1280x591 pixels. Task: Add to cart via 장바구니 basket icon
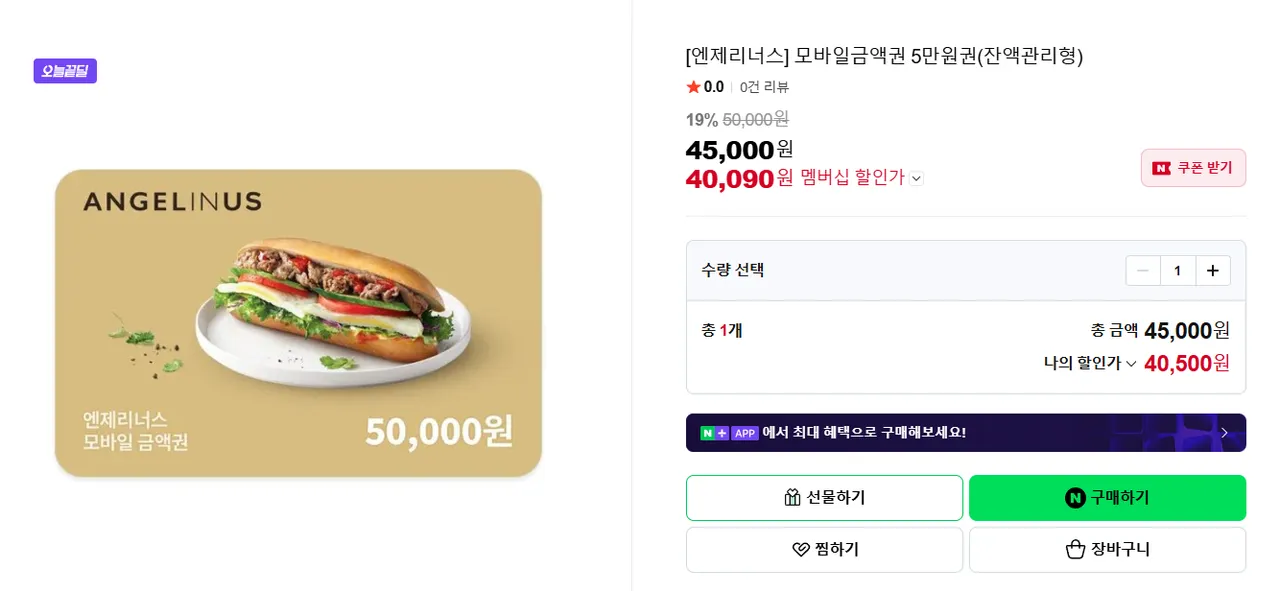pyautogui.click(x=1075, y=550)
